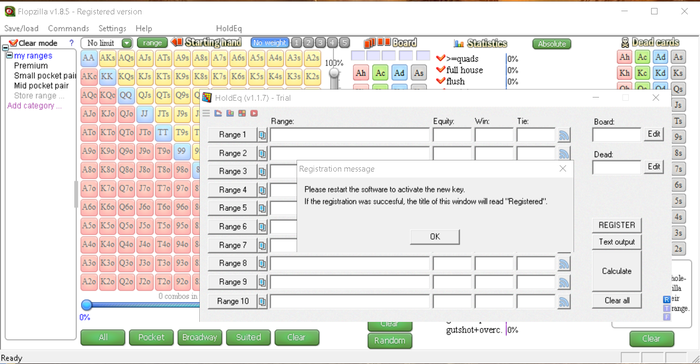Click the green Broadway button
The image size is (700, 364).
point(200,338)
